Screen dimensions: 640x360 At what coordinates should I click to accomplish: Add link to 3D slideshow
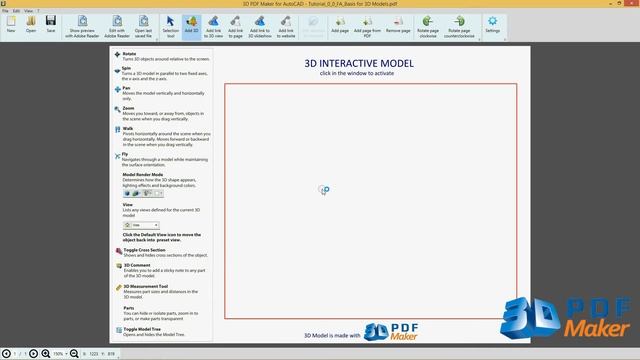(x=260, y=27)
